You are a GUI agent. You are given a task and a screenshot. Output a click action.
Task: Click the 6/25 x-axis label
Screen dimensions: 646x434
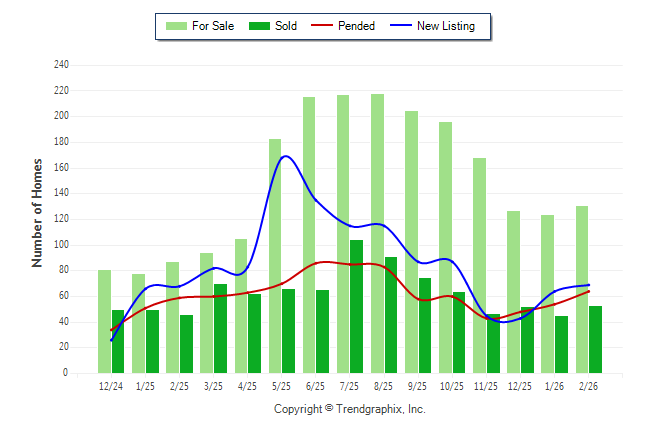[315, 386]
